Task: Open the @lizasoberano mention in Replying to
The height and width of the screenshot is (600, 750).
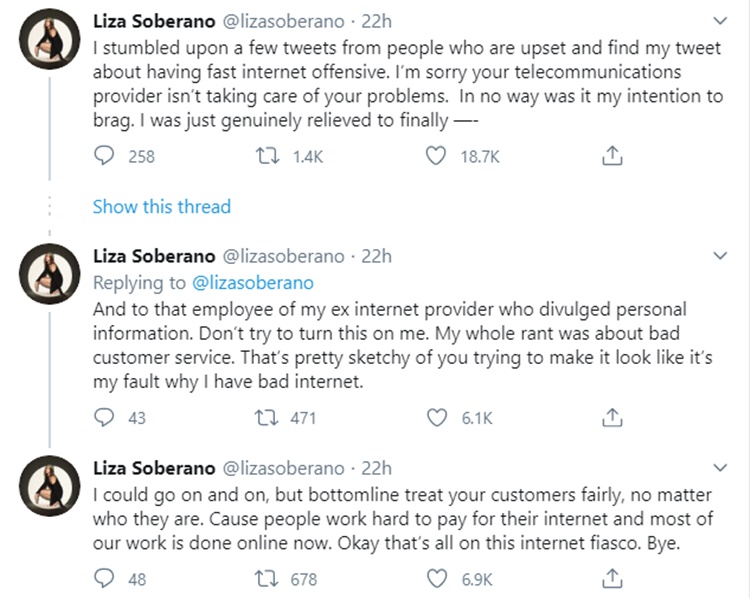Action: 252,283
